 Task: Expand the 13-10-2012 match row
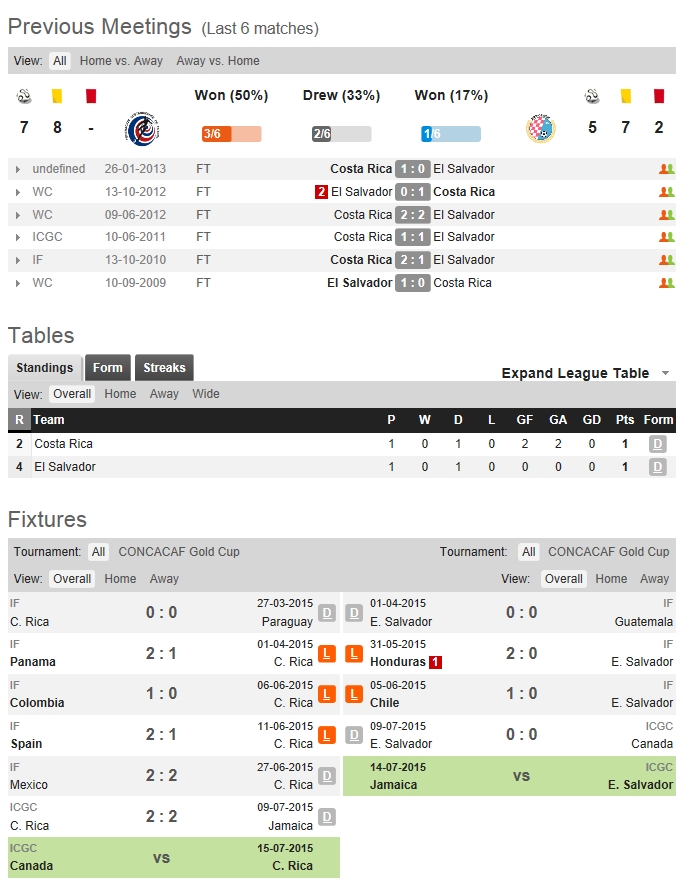pos(18,192)
